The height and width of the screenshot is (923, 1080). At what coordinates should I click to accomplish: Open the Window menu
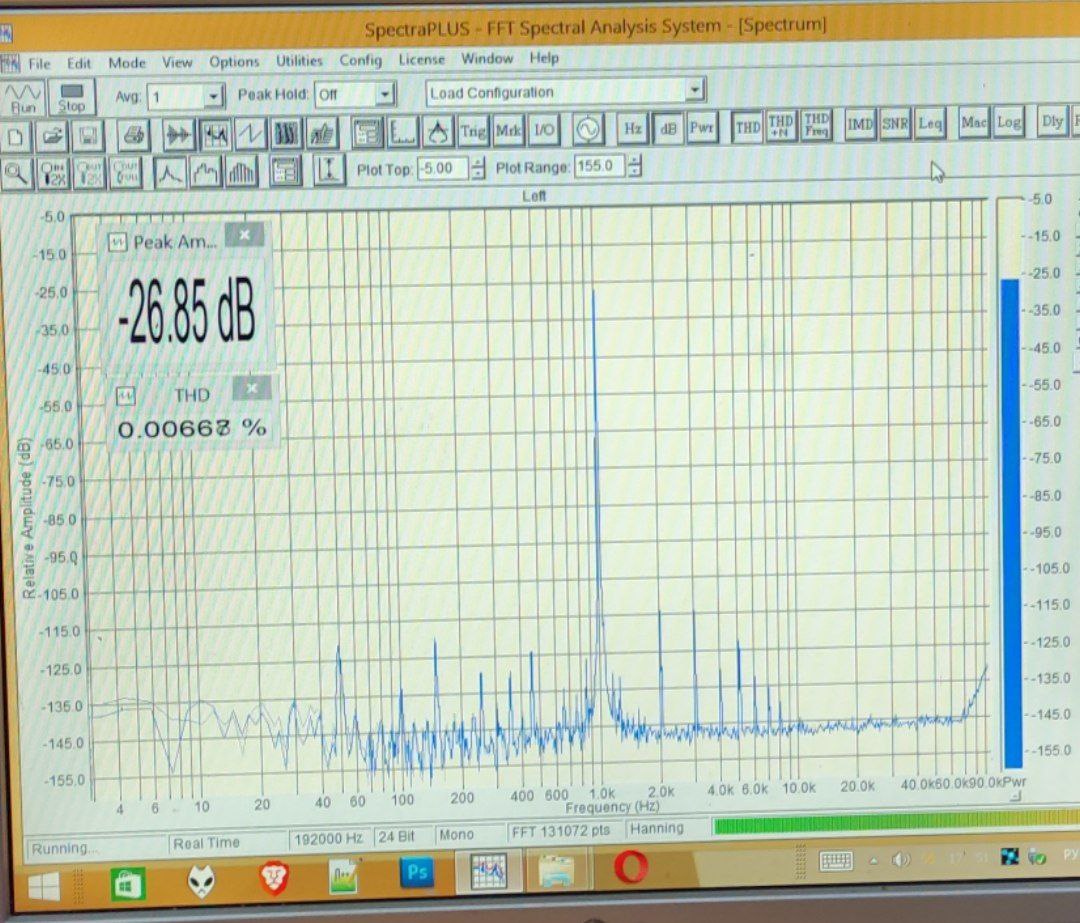487,59
